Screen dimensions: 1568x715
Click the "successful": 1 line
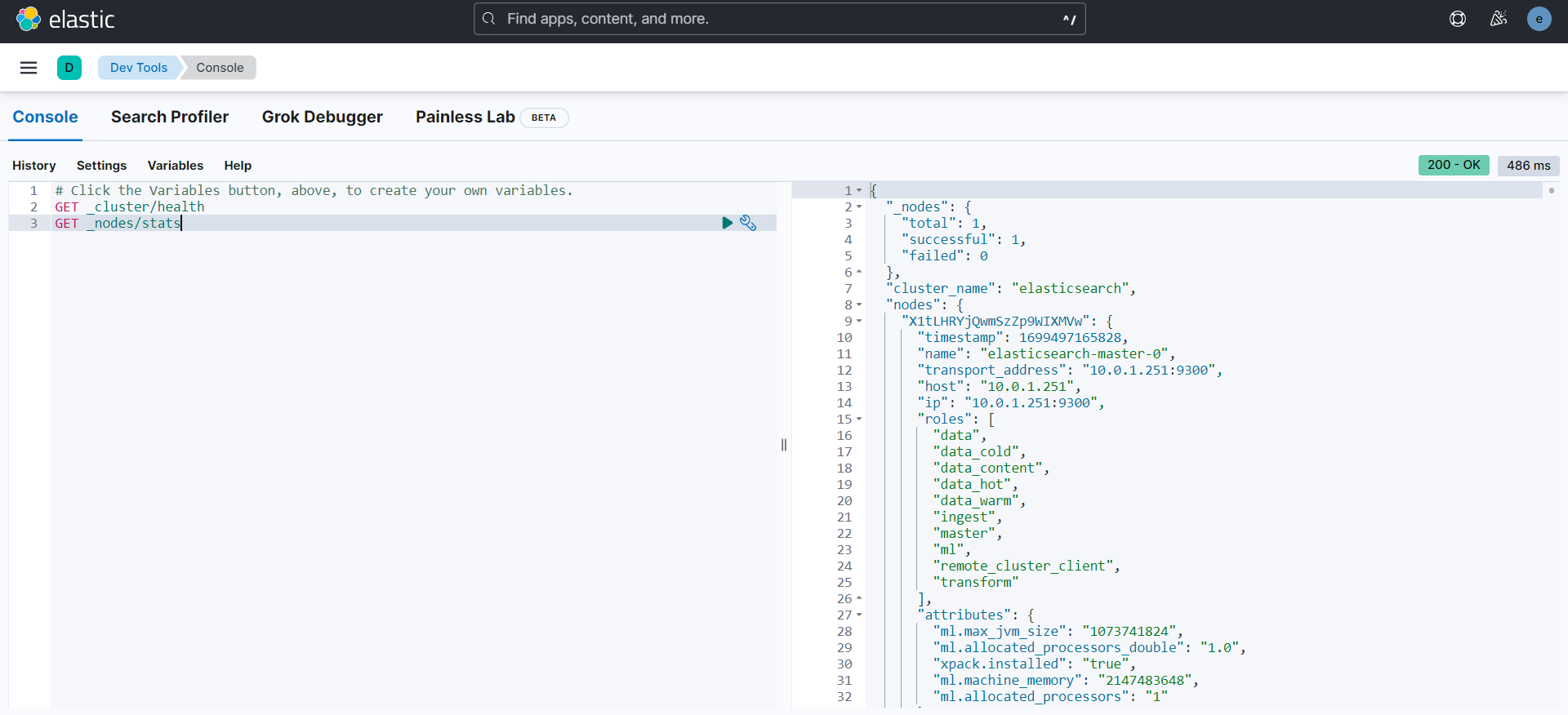pyautogui.click(x=964, y=239)
